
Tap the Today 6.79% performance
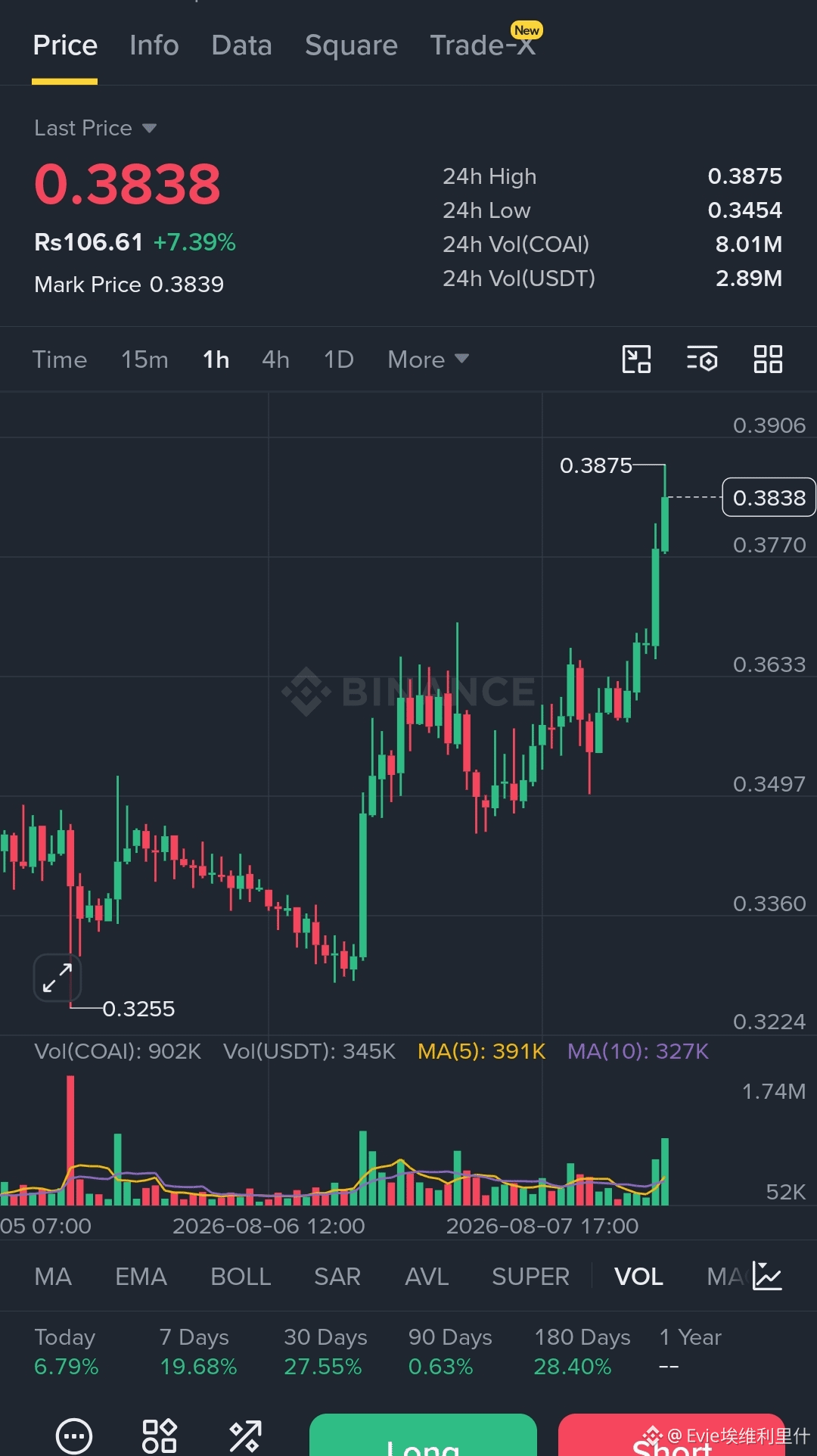(66, 1352)
